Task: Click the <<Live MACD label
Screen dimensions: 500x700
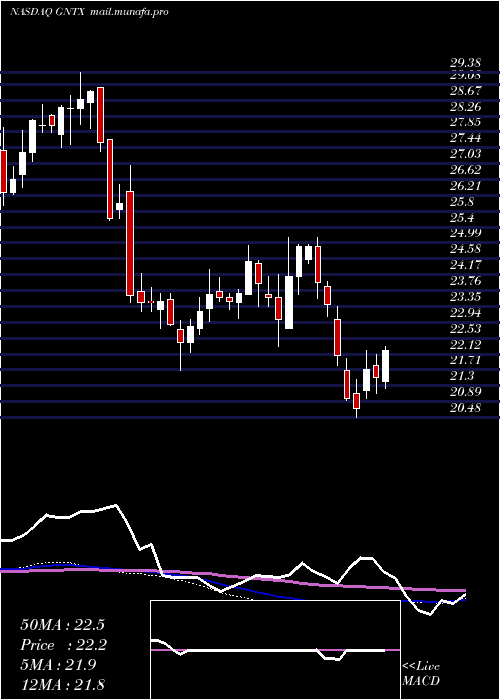Action: click(421, 674)
